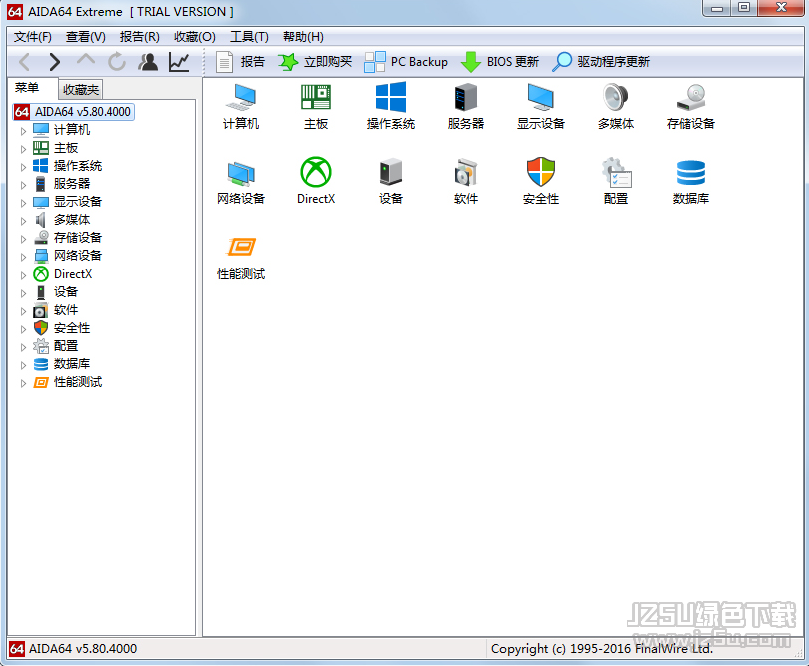Maximize the AIDA64 Extreme window
Viewport: 809px width, 666px height.
point(743,8)
